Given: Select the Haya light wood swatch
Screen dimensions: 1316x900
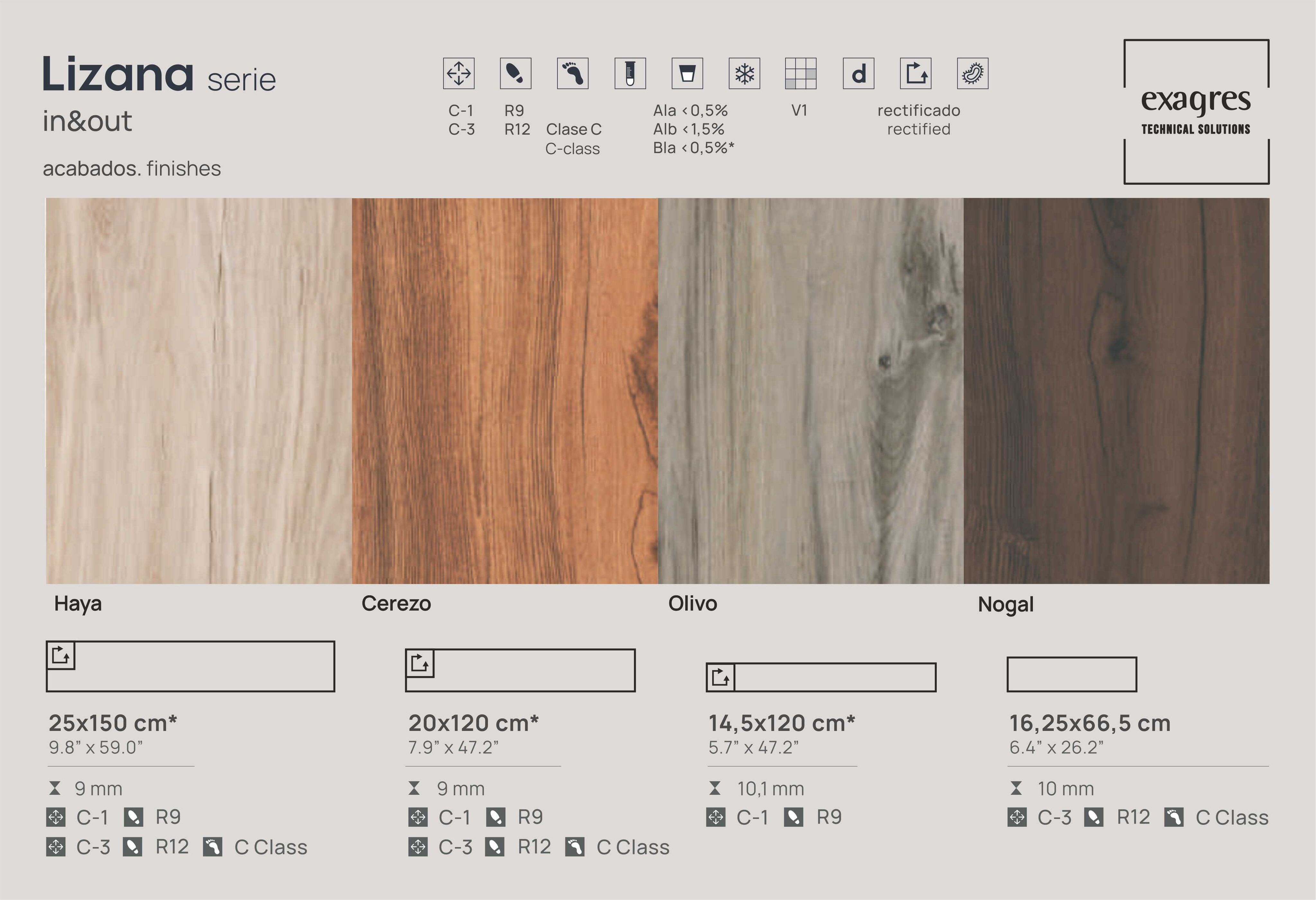Looking at the screenshot, I should click(x=198, y=391).
